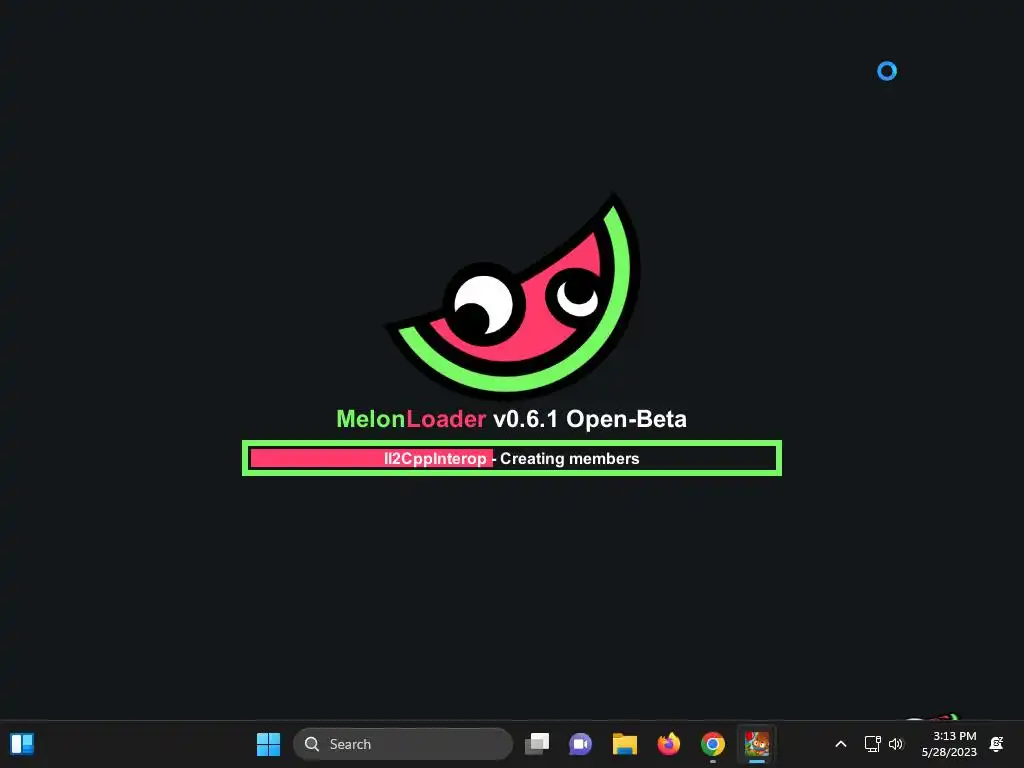Screen dimensions: 1024x768
Task: Open network status tray icon
Action: coord(872,744)
